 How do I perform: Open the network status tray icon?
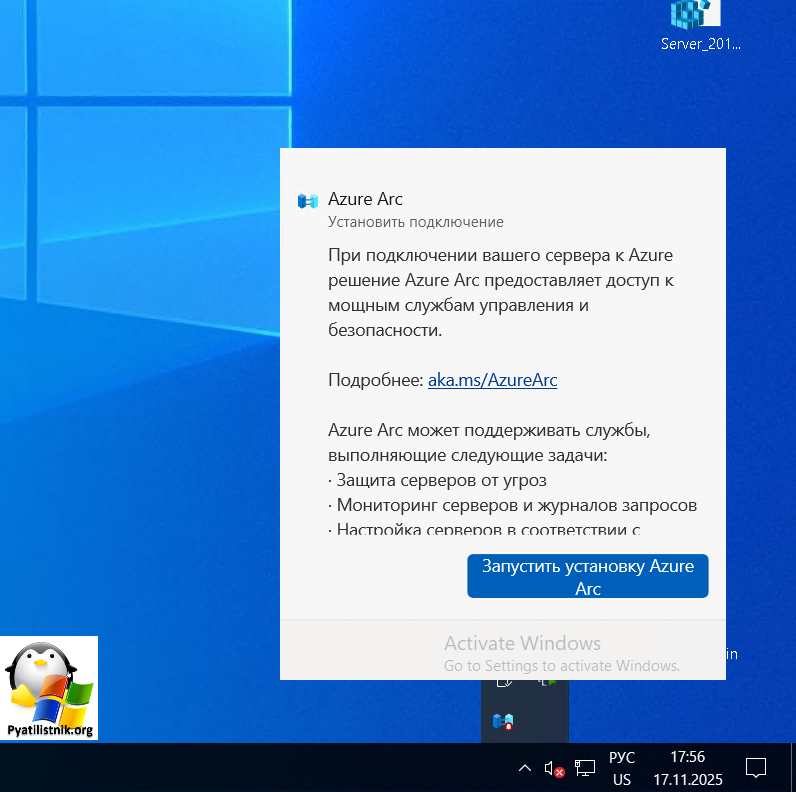point(585,768)
